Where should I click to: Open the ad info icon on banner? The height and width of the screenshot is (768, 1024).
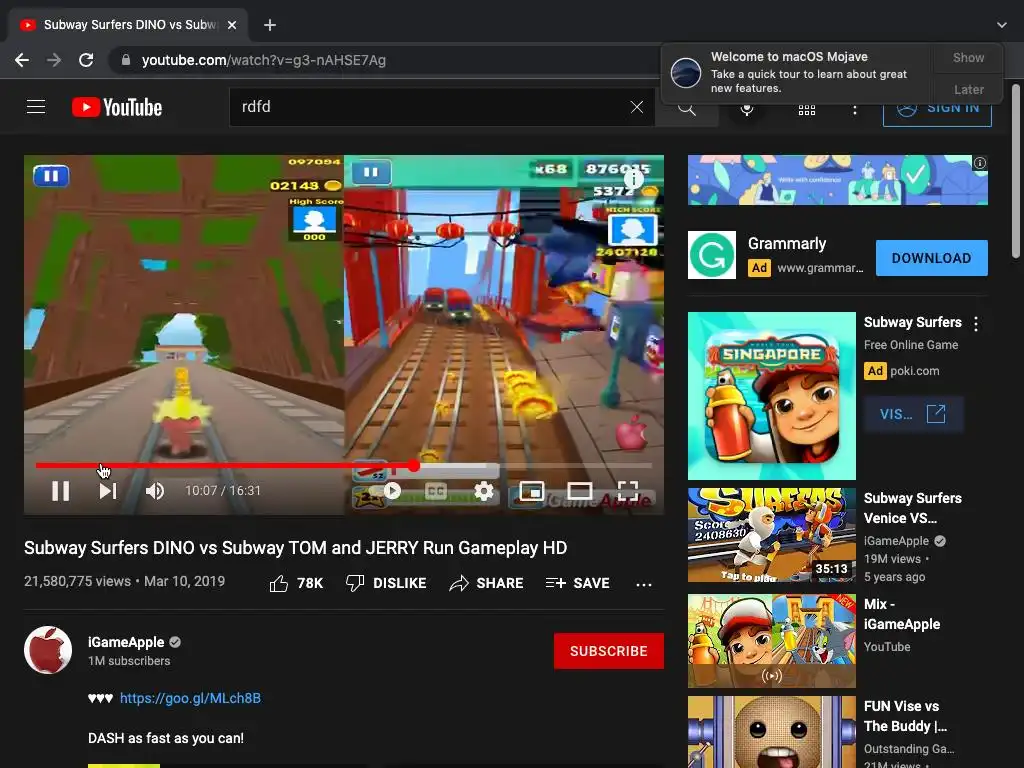click(980, 163)
